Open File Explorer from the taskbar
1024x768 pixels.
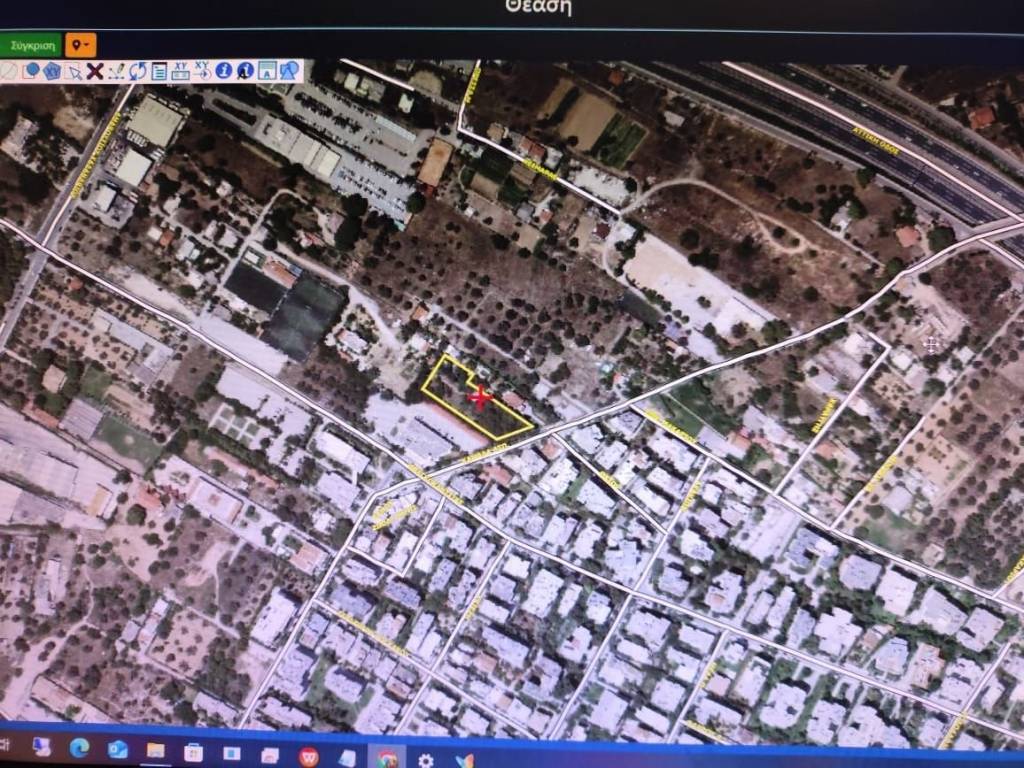tap(156, 751)
